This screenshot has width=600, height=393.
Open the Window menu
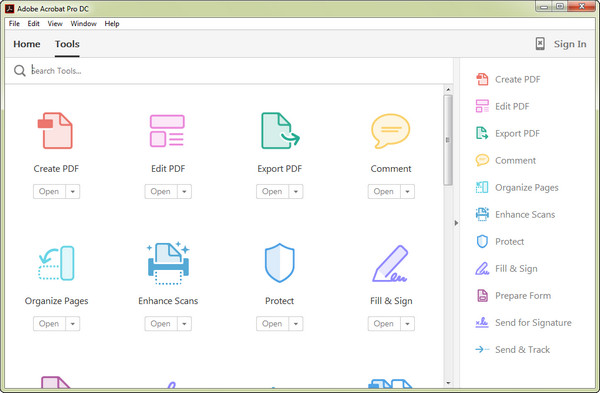(83, 23)
